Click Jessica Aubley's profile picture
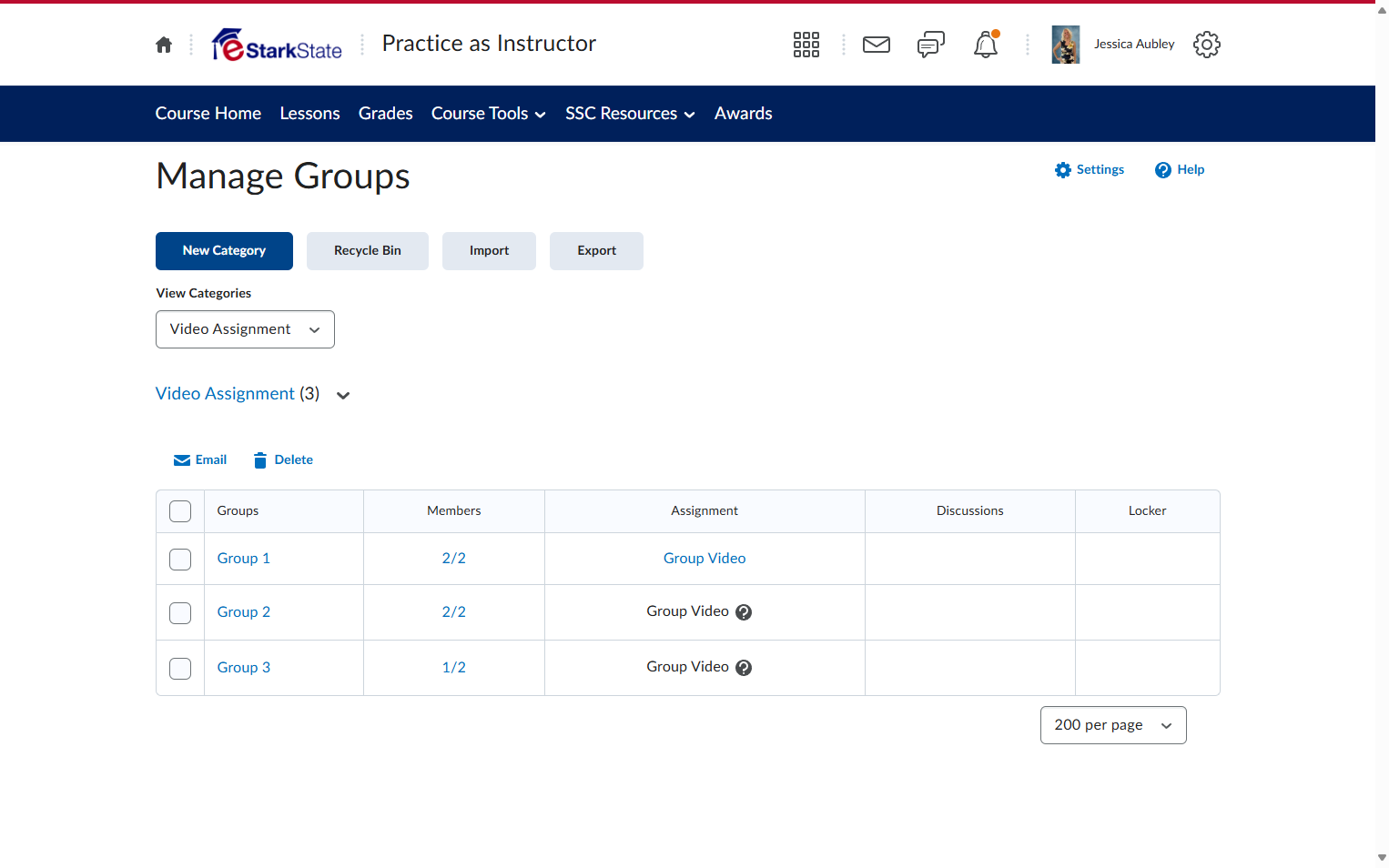1389x868 pixels. [x=1066, y=45]
